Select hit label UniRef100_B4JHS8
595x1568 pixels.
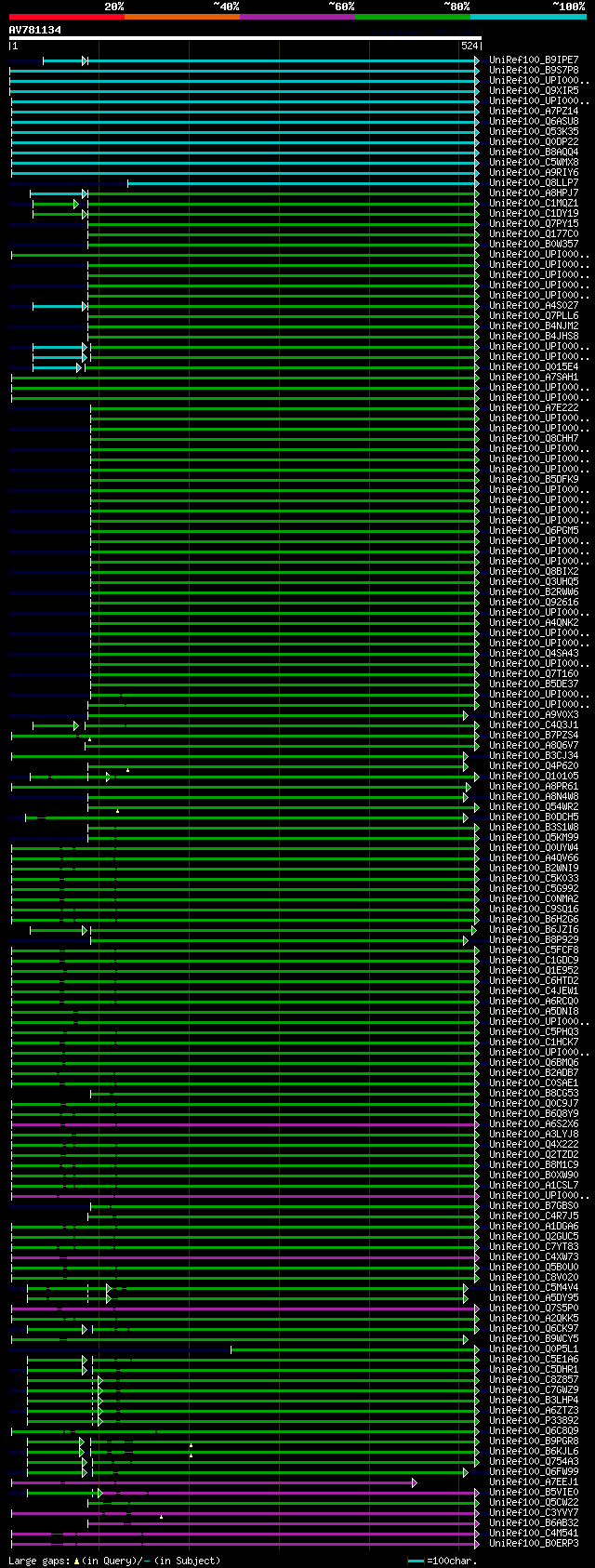[x=534, y=337]
